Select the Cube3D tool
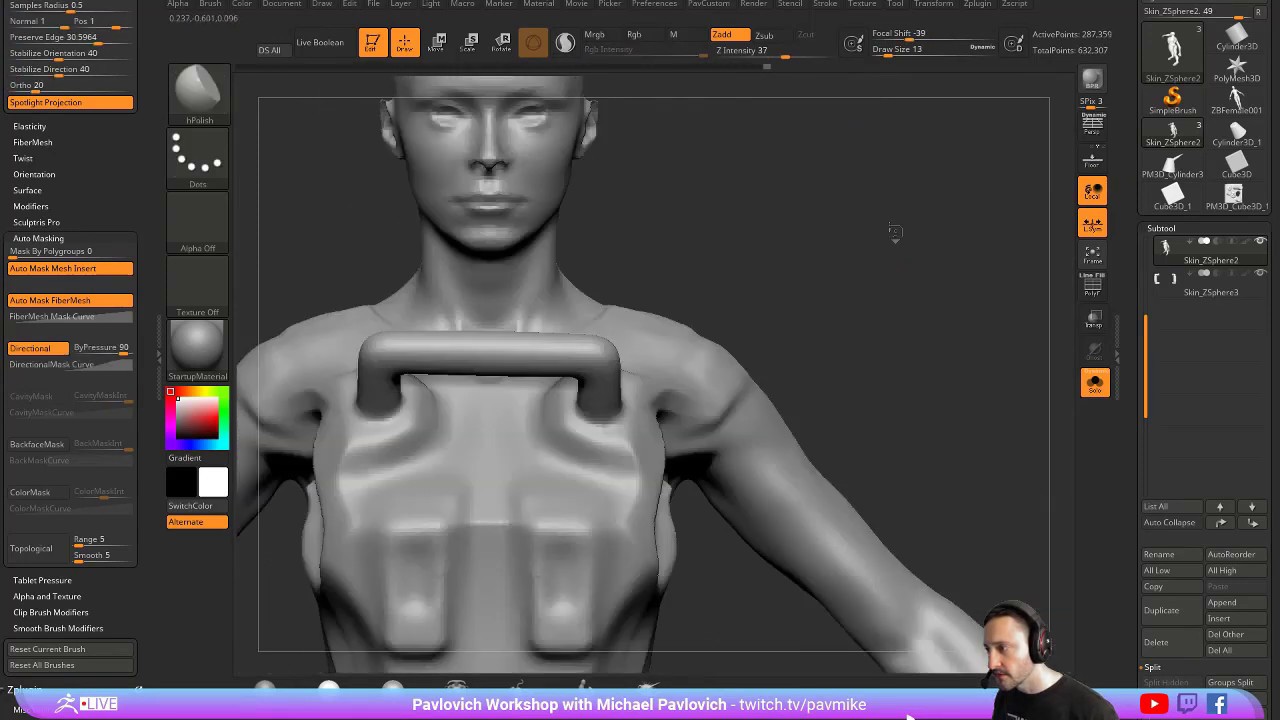Viewport: 1280px width, 720px height. (1237, 164)
